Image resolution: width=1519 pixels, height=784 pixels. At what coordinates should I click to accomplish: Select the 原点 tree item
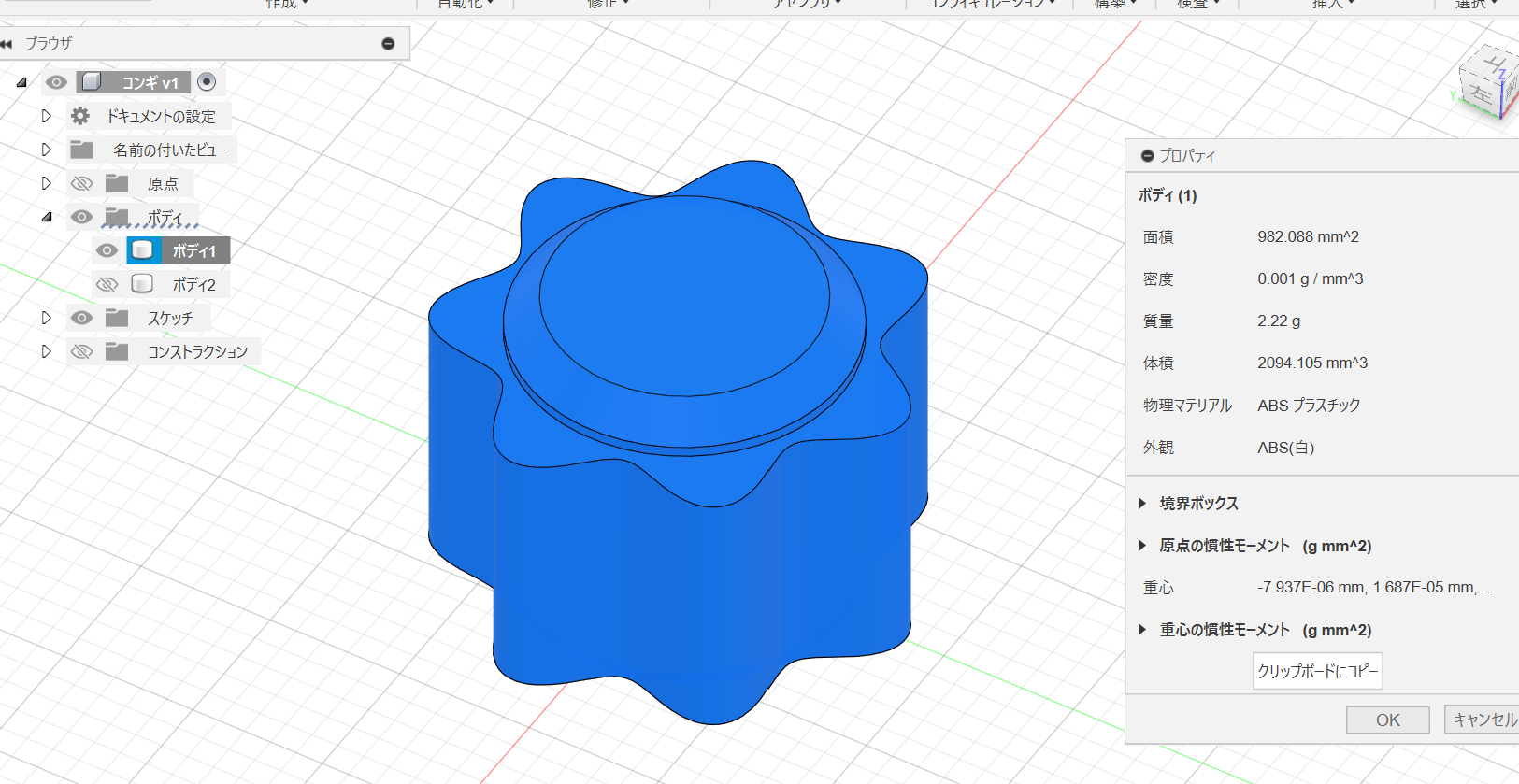click(163, 184)
